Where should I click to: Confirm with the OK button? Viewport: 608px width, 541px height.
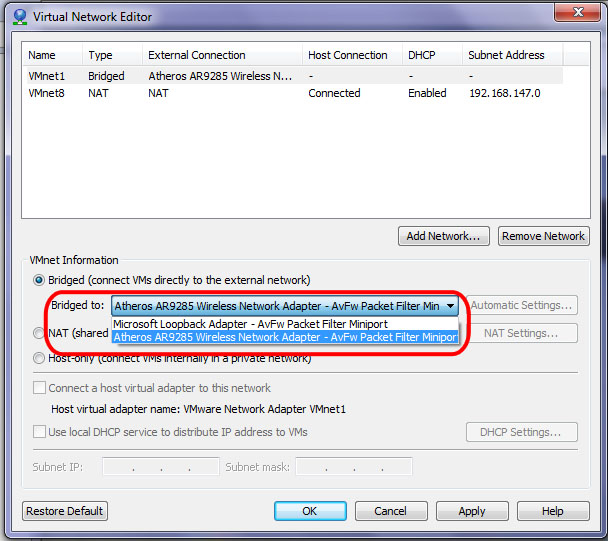[x=310, y=511]
